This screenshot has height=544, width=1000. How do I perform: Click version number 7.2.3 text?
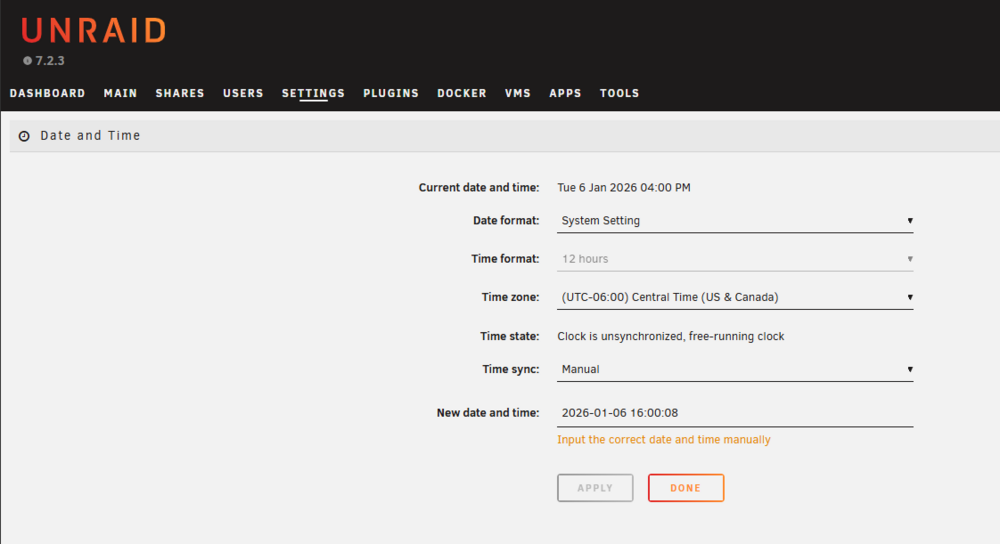click(x=50, y=61)
